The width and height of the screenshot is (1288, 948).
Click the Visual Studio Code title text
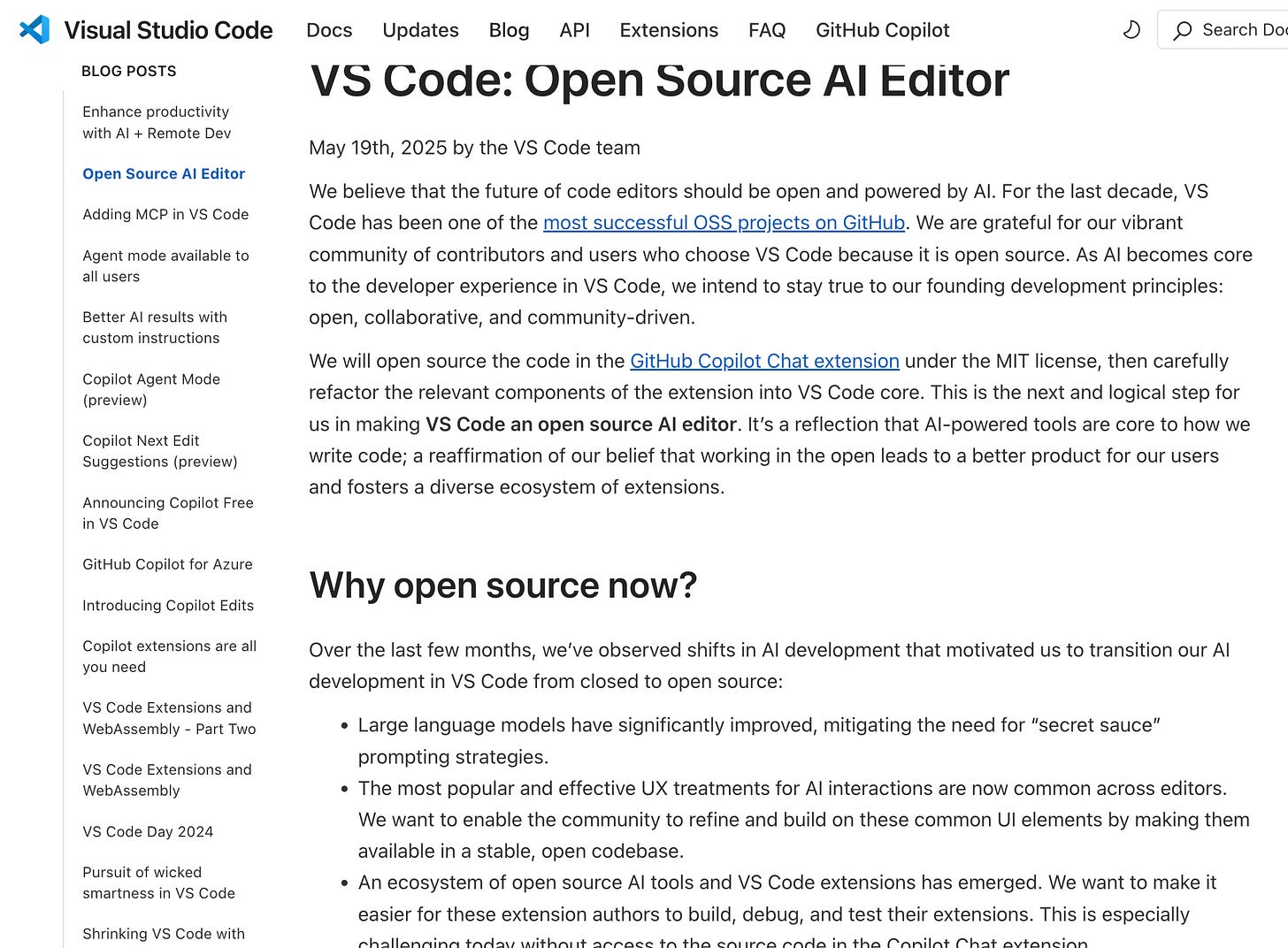pos(168,30)
